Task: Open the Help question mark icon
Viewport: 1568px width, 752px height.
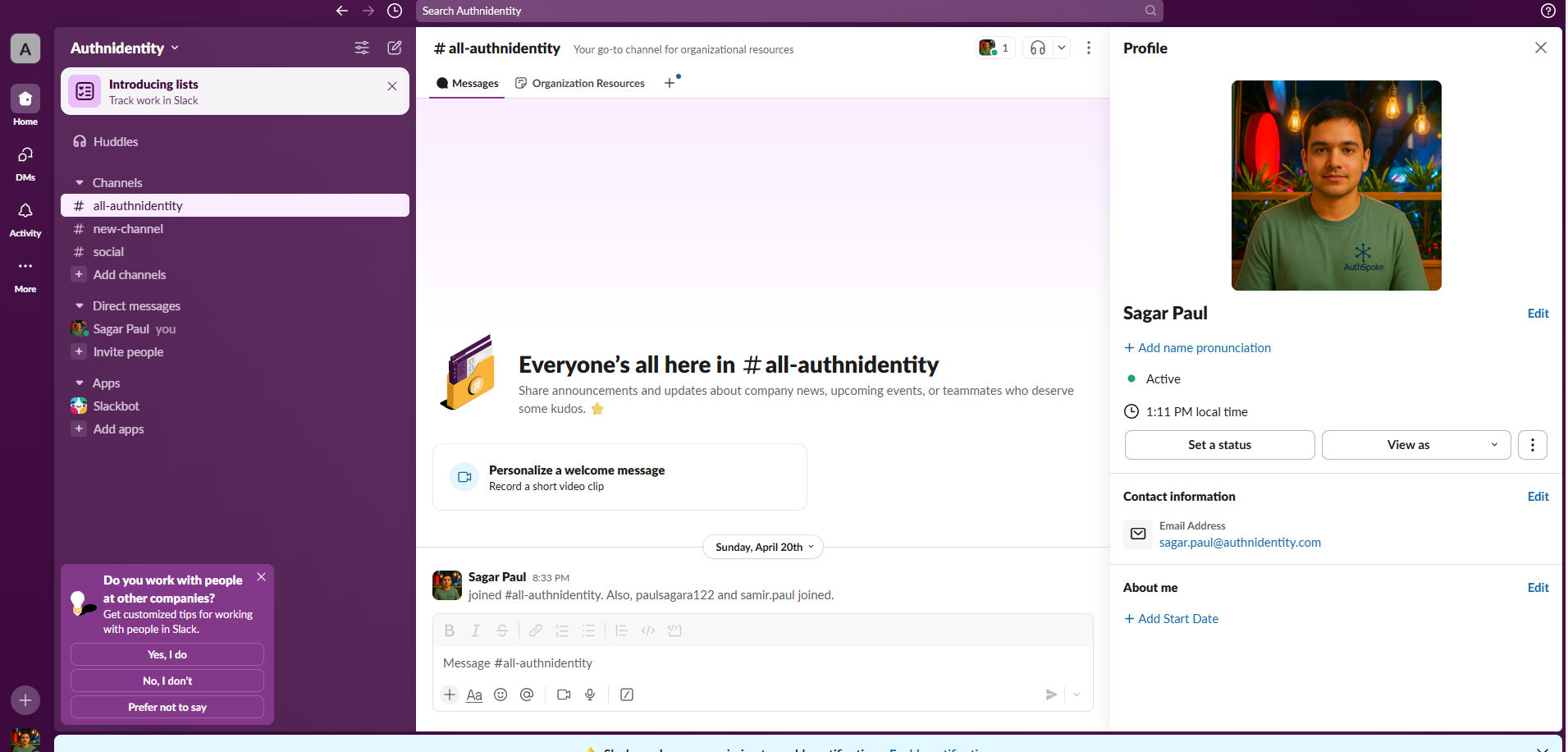Action: [1547, 11]
